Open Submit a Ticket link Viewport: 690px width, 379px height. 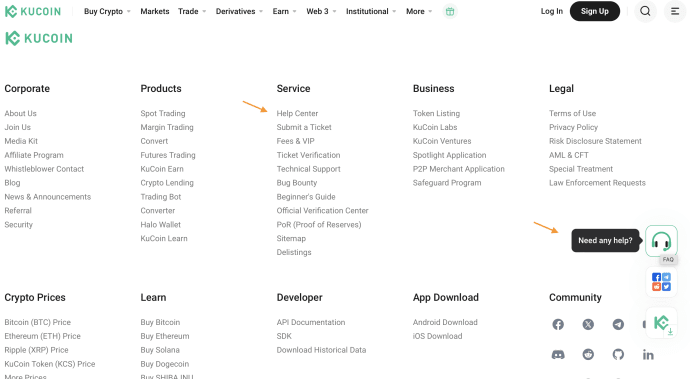304,127
